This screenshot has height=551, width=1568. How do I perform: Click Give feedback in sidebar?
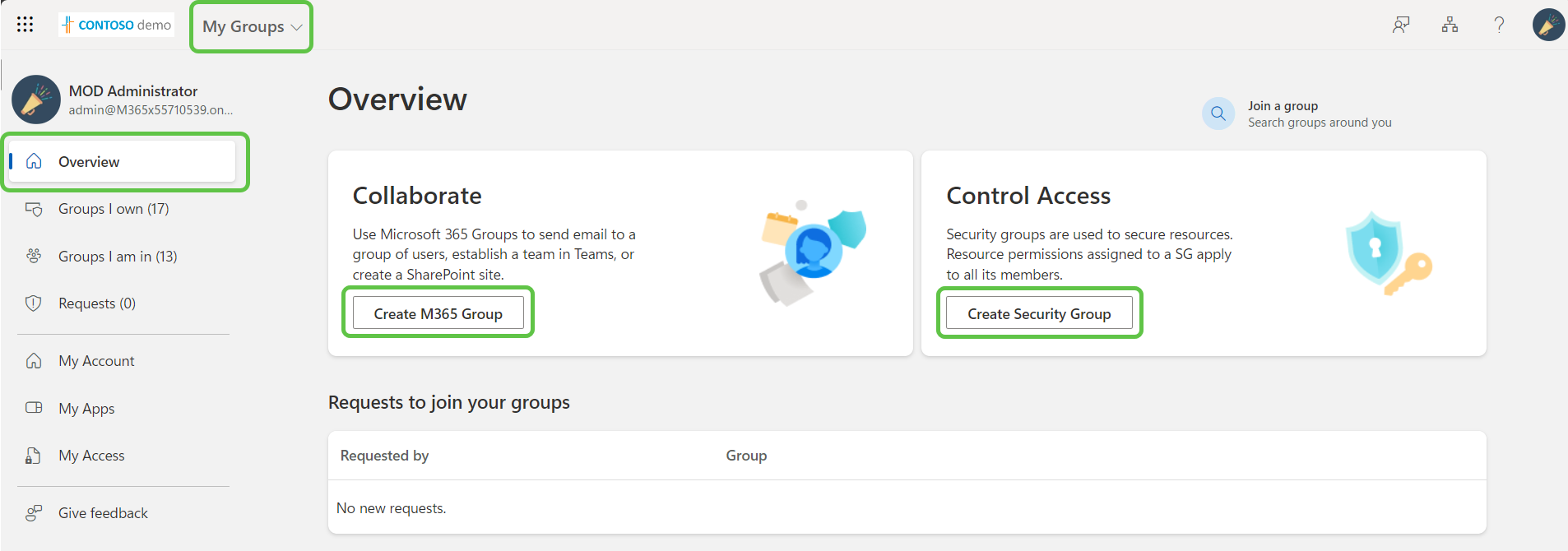tap(103, 513)
